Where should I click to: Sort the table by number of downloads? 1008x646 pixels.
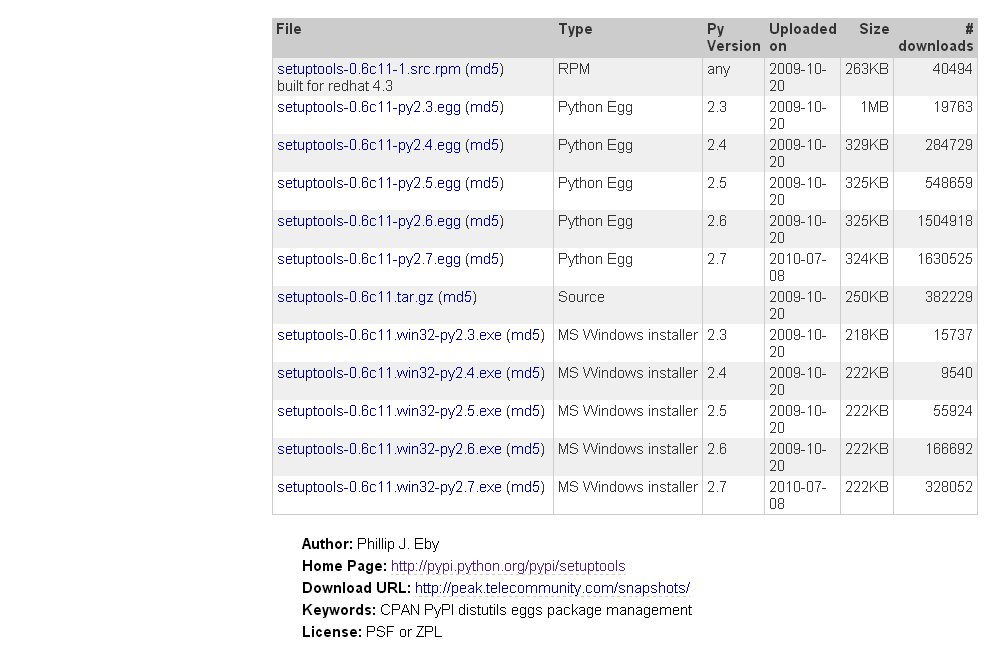936,37
